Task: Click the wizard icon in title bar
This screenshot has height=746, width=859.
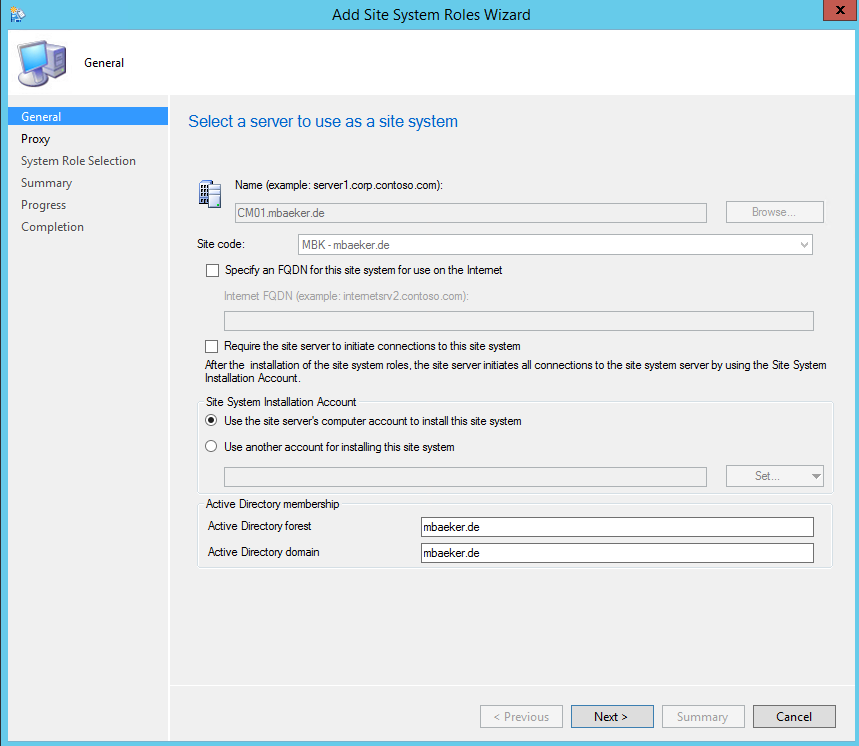Action: click(17, 15)
